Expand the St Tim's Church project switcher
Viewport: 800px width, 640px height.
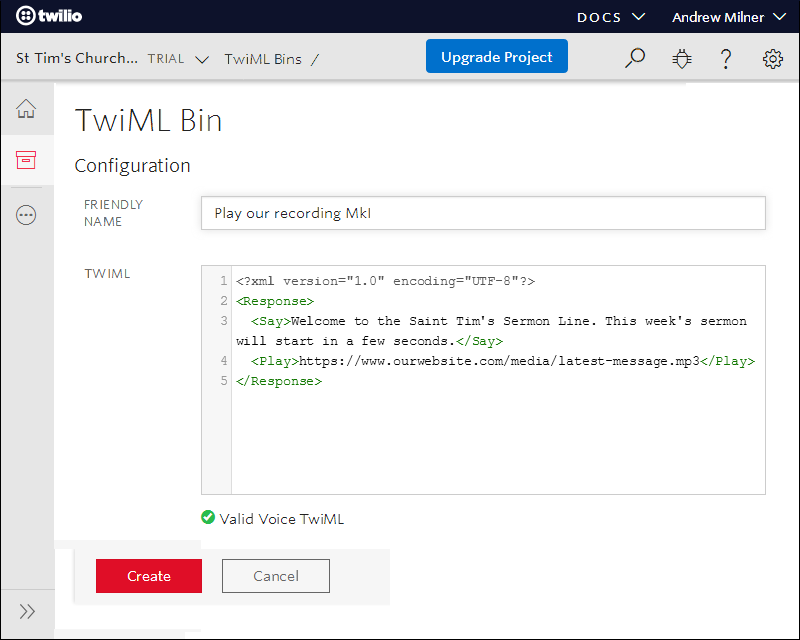(x=203, y=60)
